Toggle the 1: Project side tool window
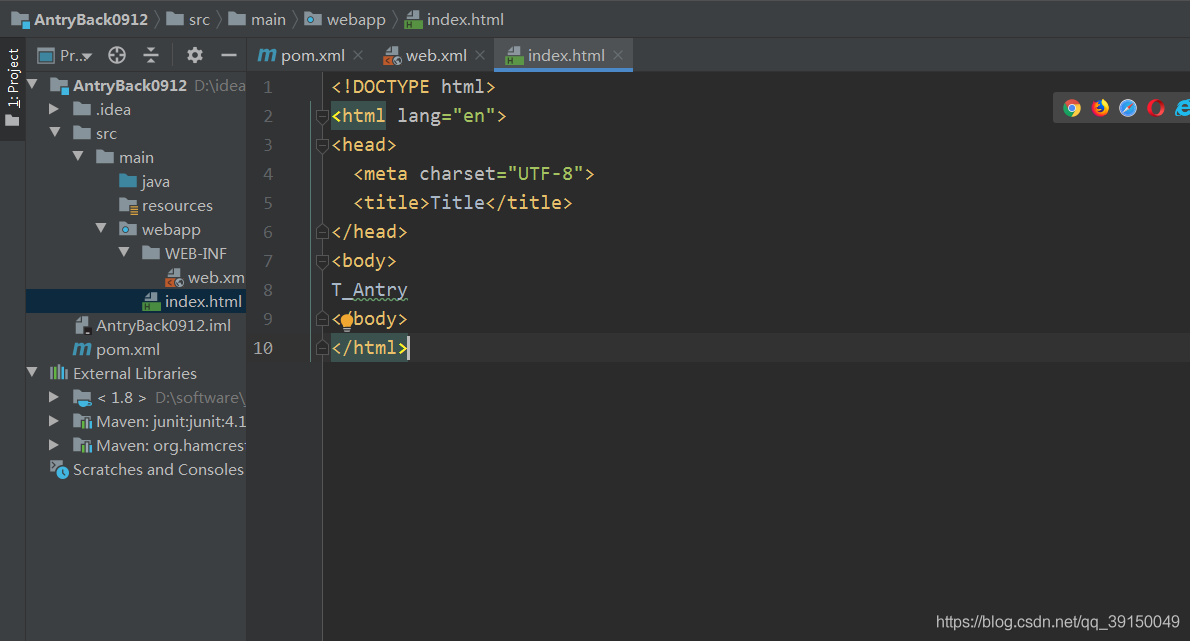 12,89
